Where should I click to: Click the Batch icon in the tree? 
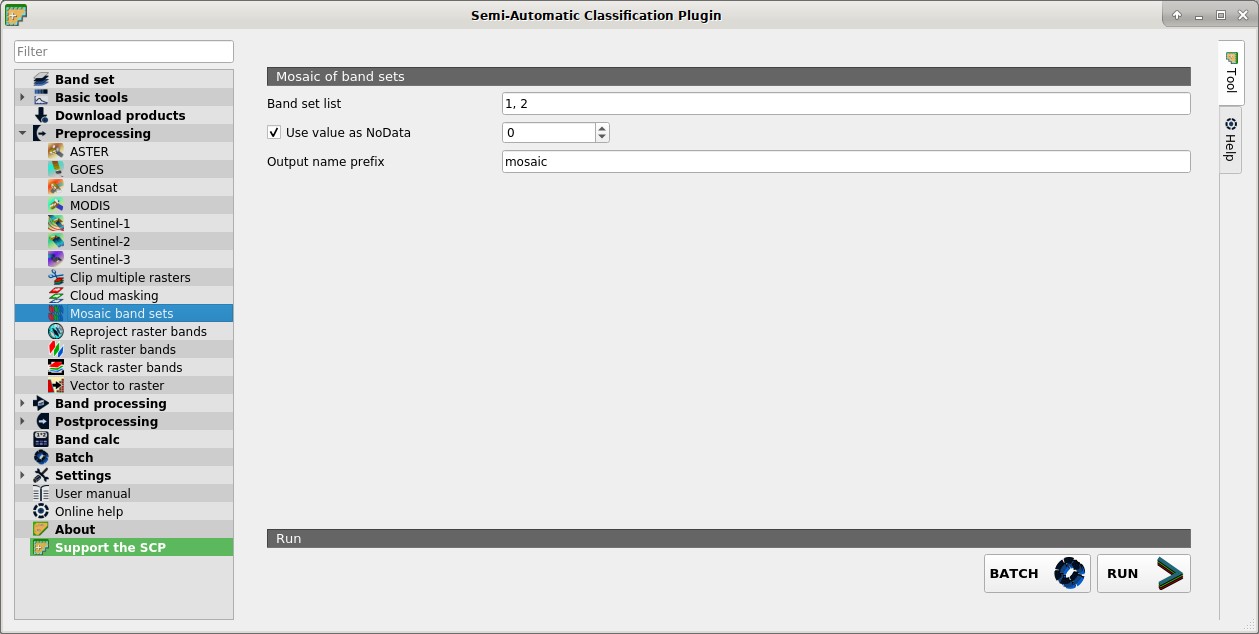tap(41, 457)
